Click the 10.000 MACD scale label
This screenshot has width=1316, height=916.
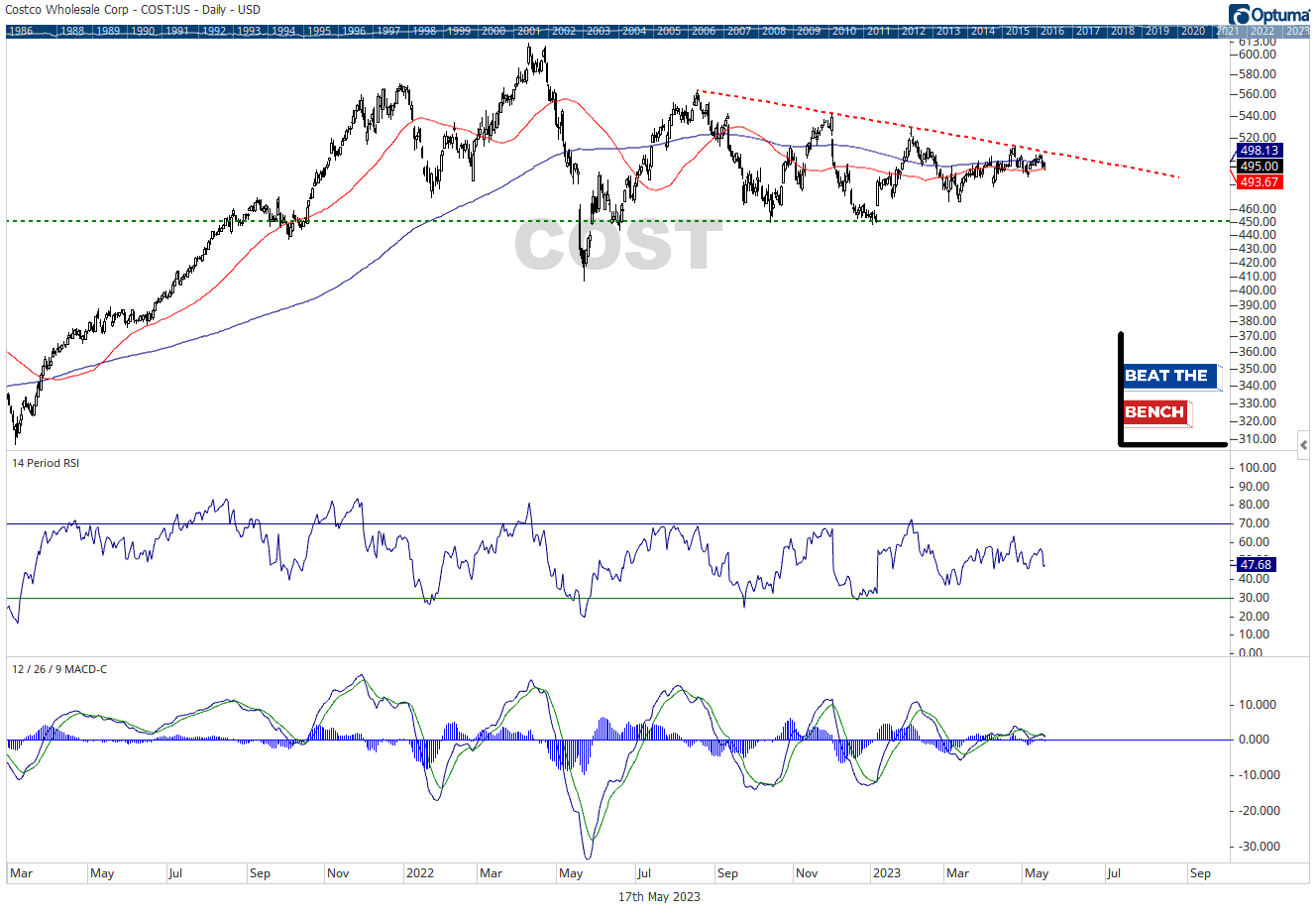coord(1259,705)
